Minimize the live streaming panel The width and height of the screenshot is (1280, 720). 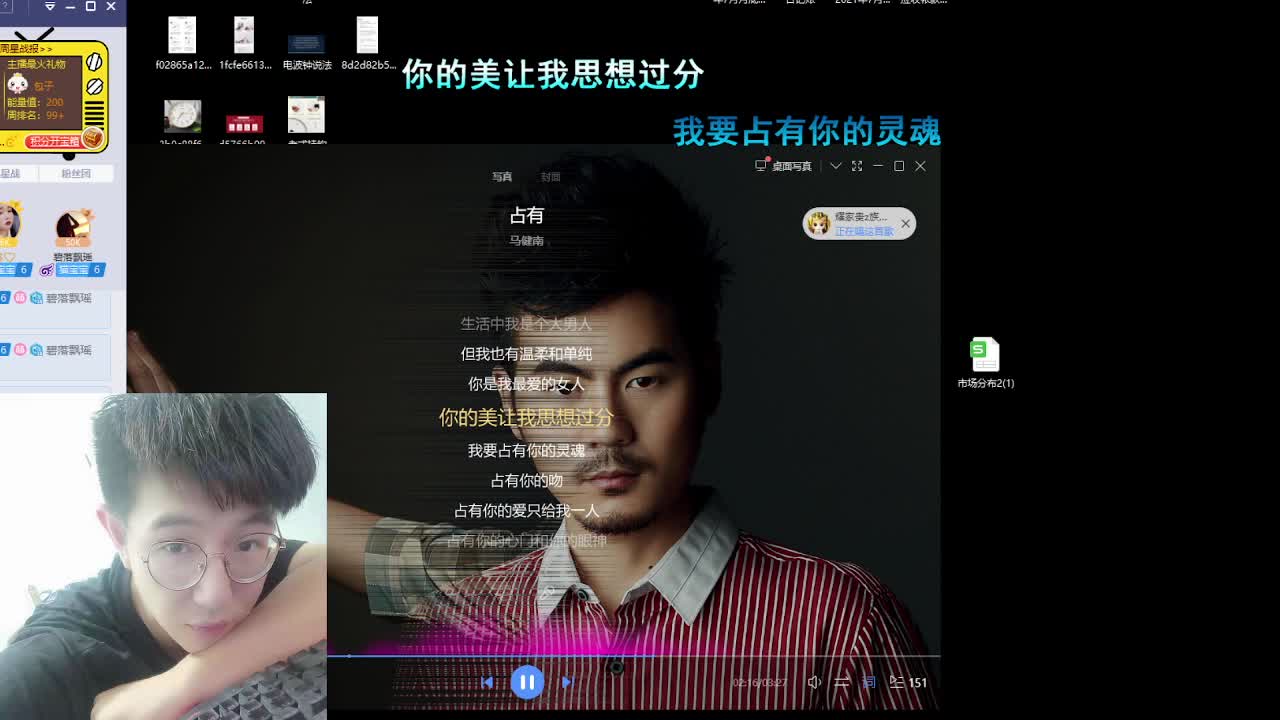(x=70, y=7)
